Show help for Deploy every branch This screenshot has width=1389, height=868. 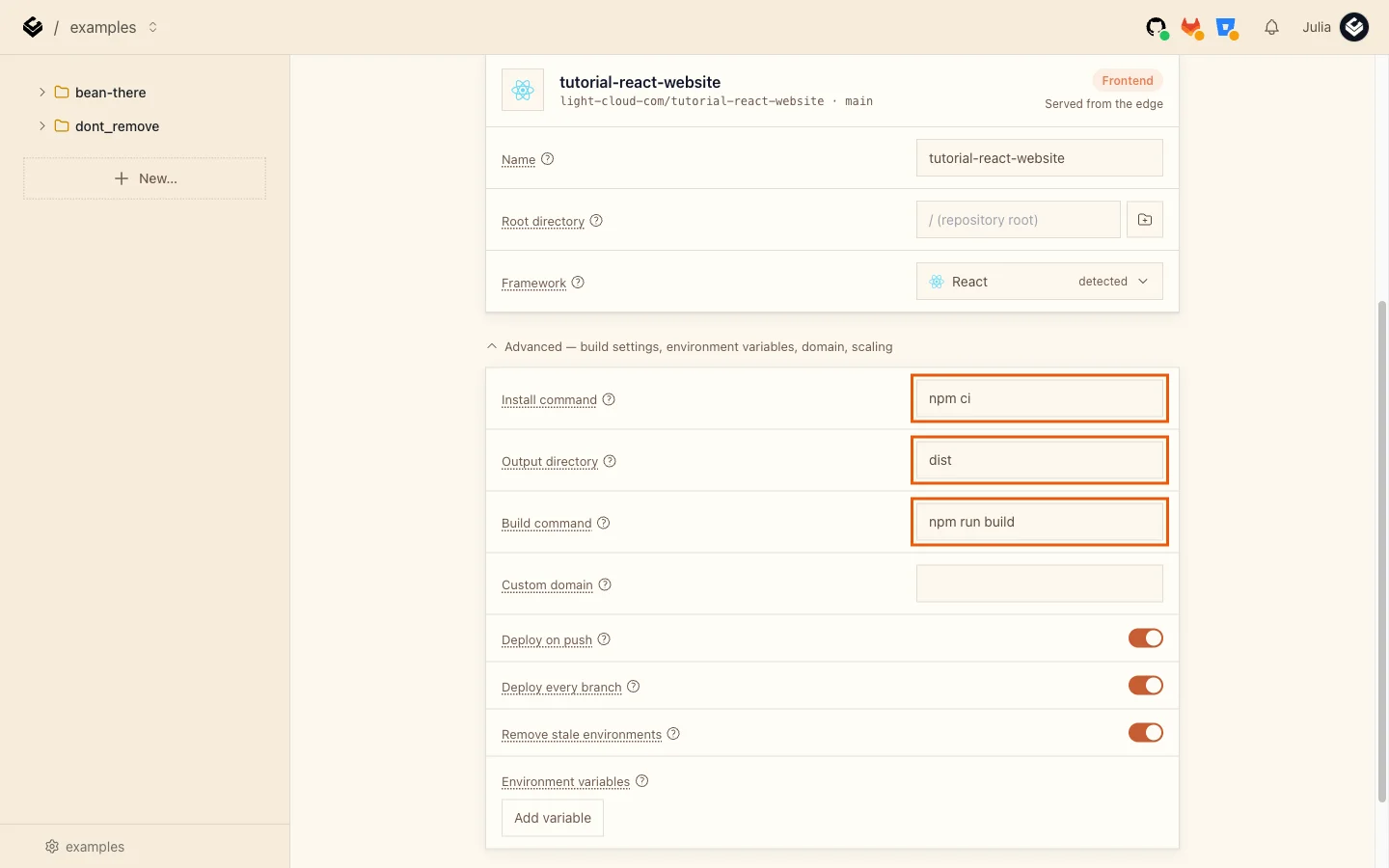(634, 687)
